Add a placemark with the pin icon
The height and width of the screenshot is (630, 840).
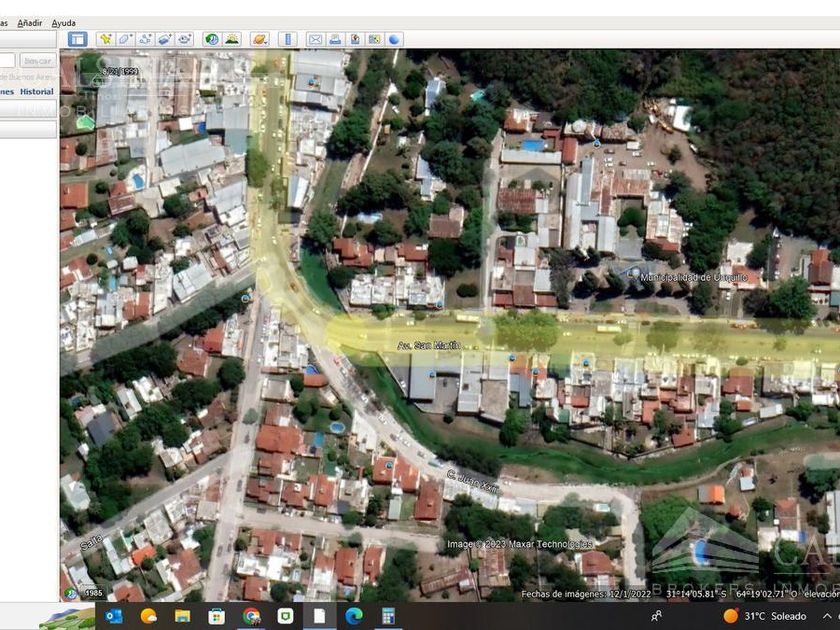(x=105, y=39)
